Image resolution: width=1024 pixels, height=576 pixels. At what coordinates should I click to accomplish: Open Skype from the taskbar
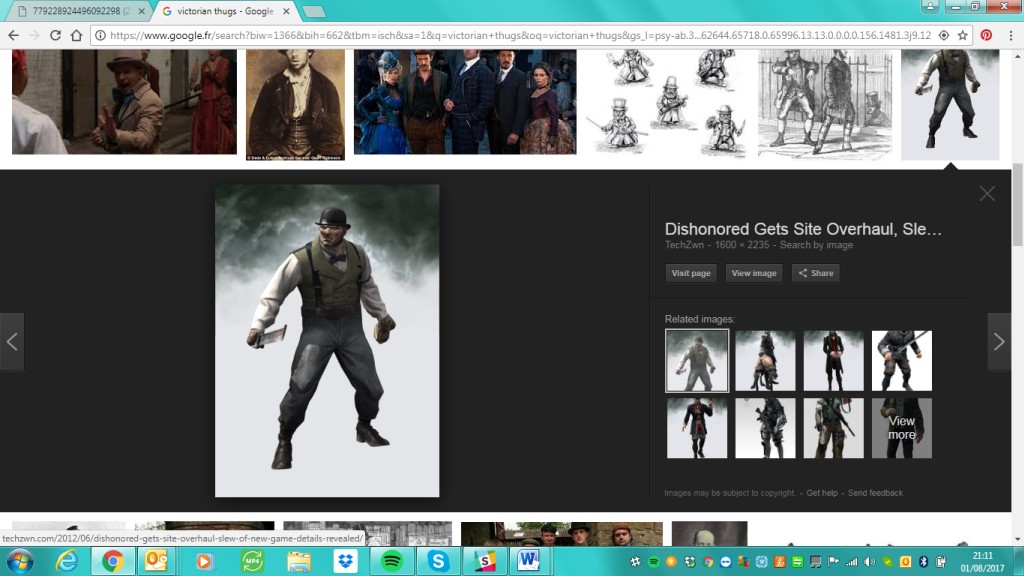click(x=438, y=562)
